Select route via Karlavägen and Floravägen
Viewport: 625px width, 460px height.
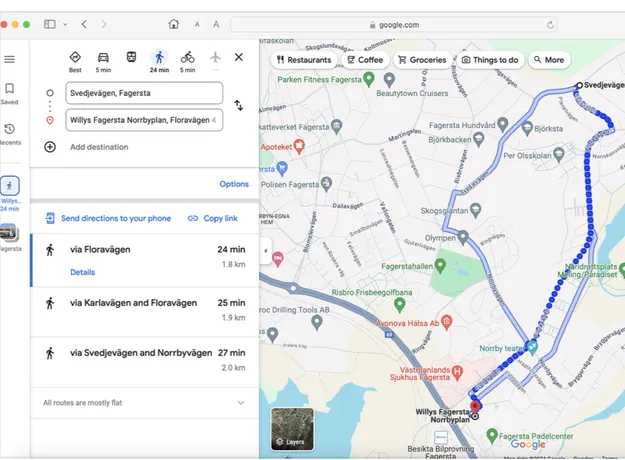[x=145, y=311]
